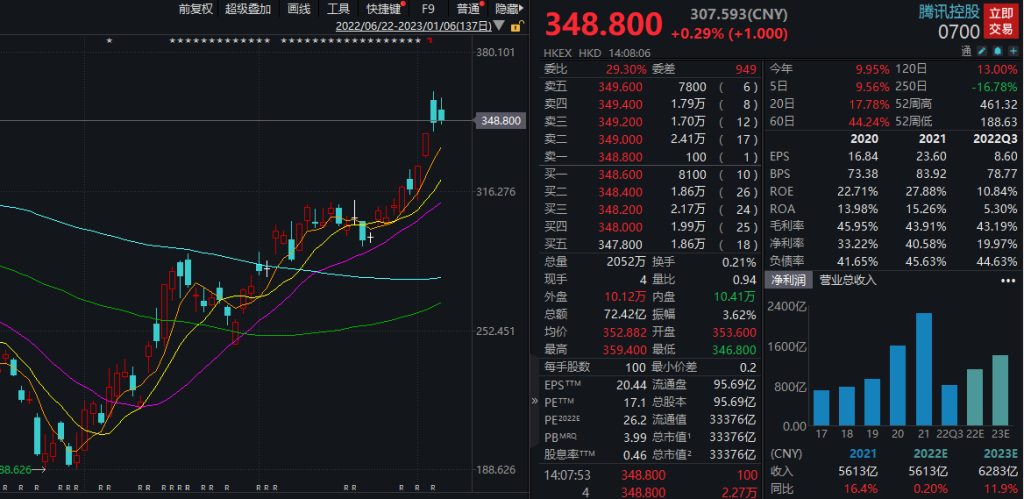Image resolution: width=1024 pixels, height=499 pixels.
Task: Open the 快捷键 shortcuts menu
Action: coord(384,8)
